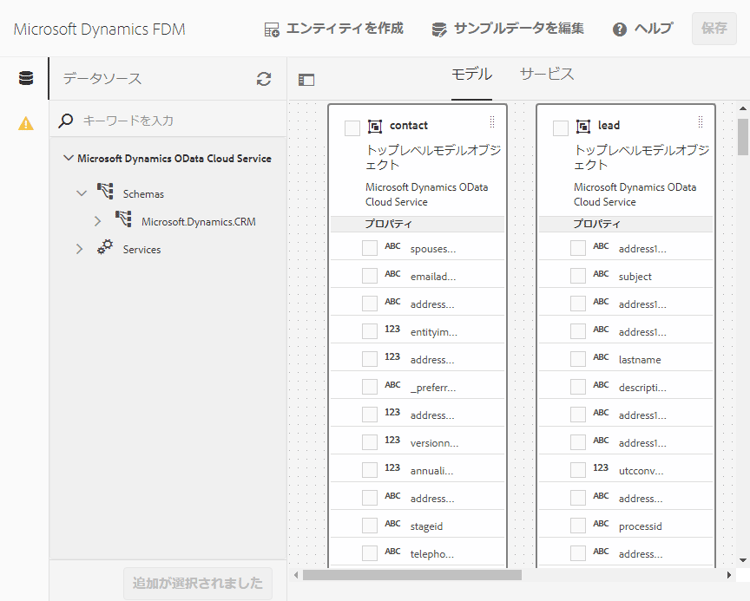Check the spouses property checkbox
750x601 pixels.
tap(370, 248)
